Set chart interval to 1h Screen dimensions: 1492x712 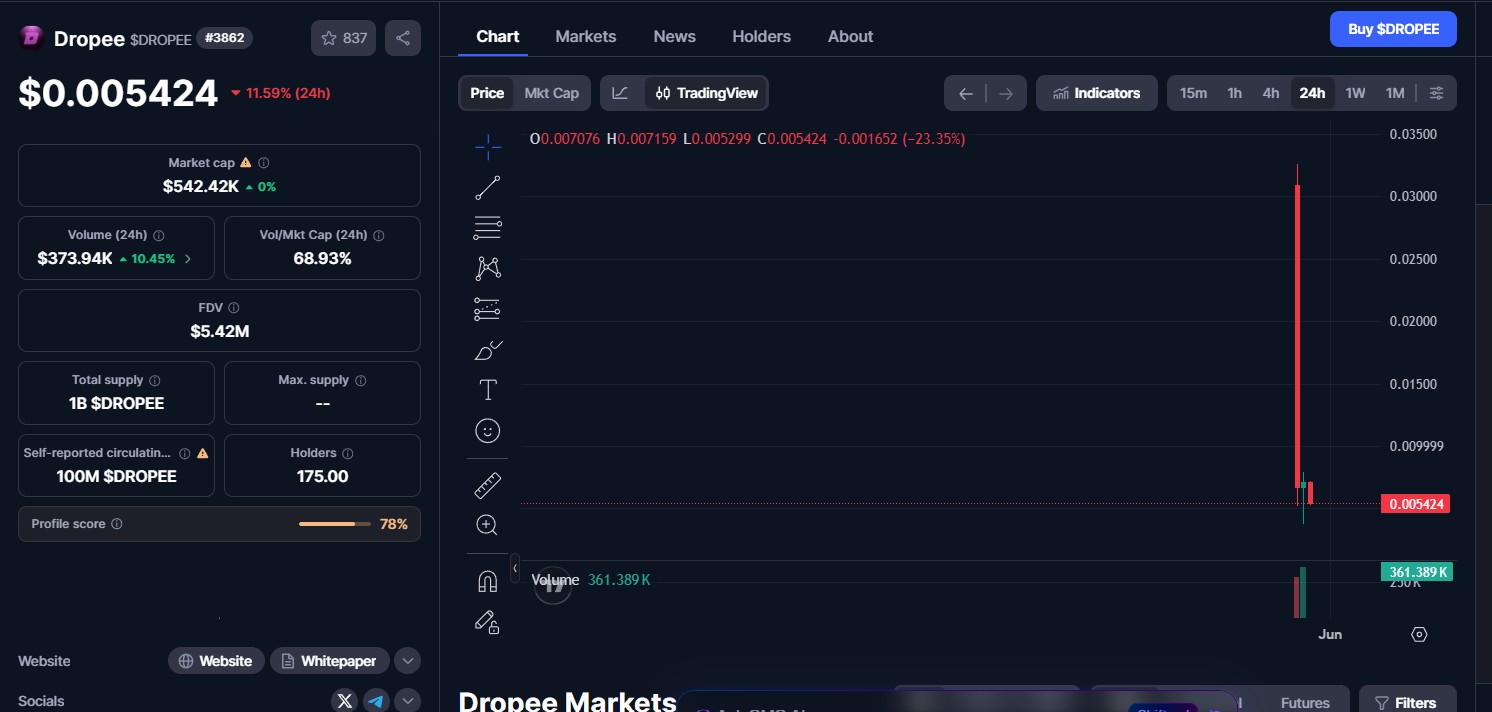(x=1235, y=93)
